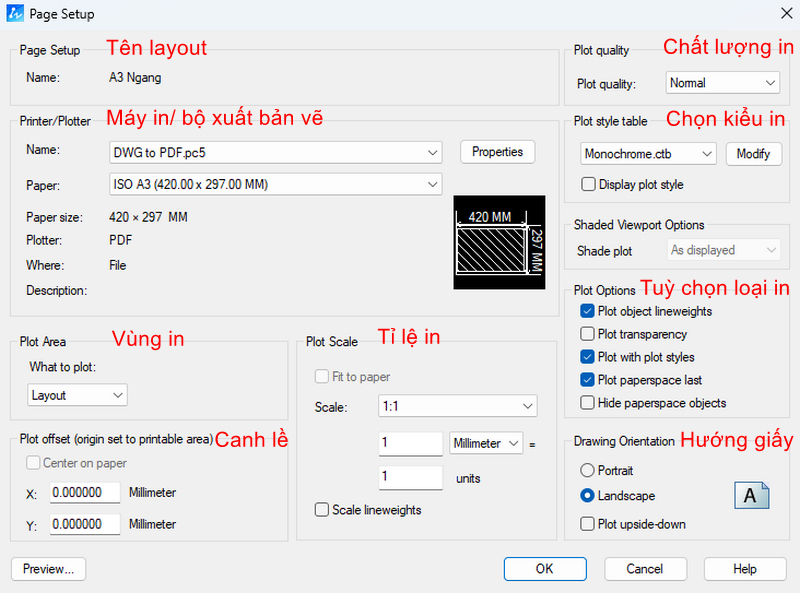Click the Paper size 420 × 297 MM value

click(148, 217)
